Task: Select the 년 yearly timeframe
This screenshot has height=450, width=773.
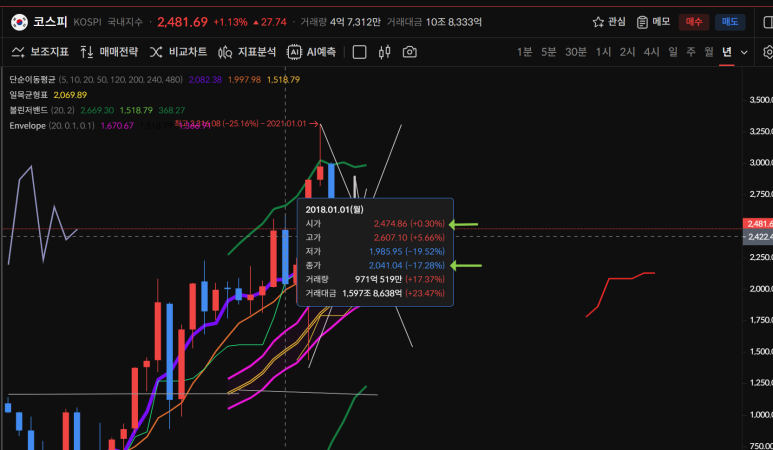Action: click(727, 52)
